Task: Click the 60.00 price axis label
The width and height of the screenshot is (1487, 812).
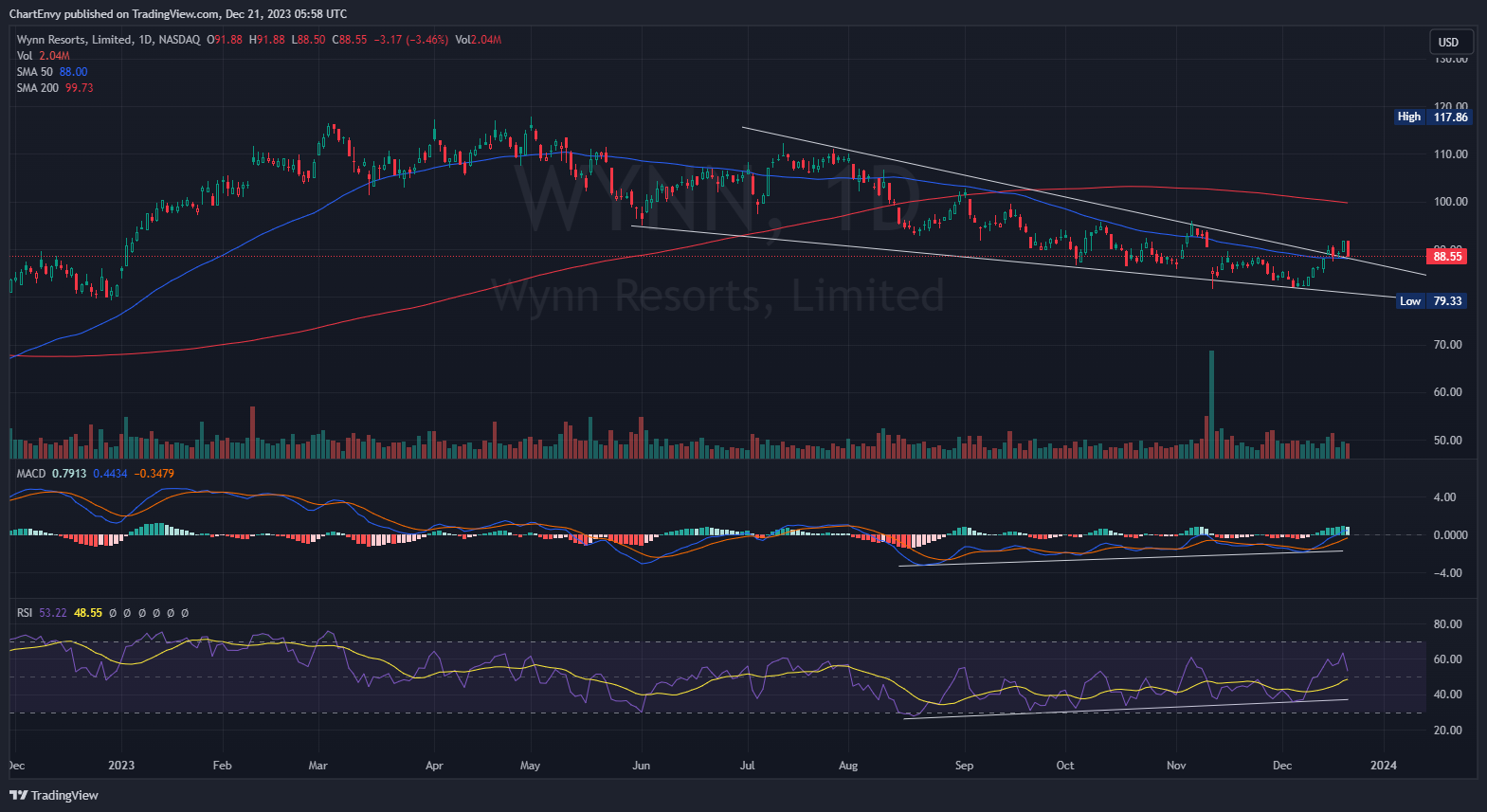Action: click(x=1447, y=392)
